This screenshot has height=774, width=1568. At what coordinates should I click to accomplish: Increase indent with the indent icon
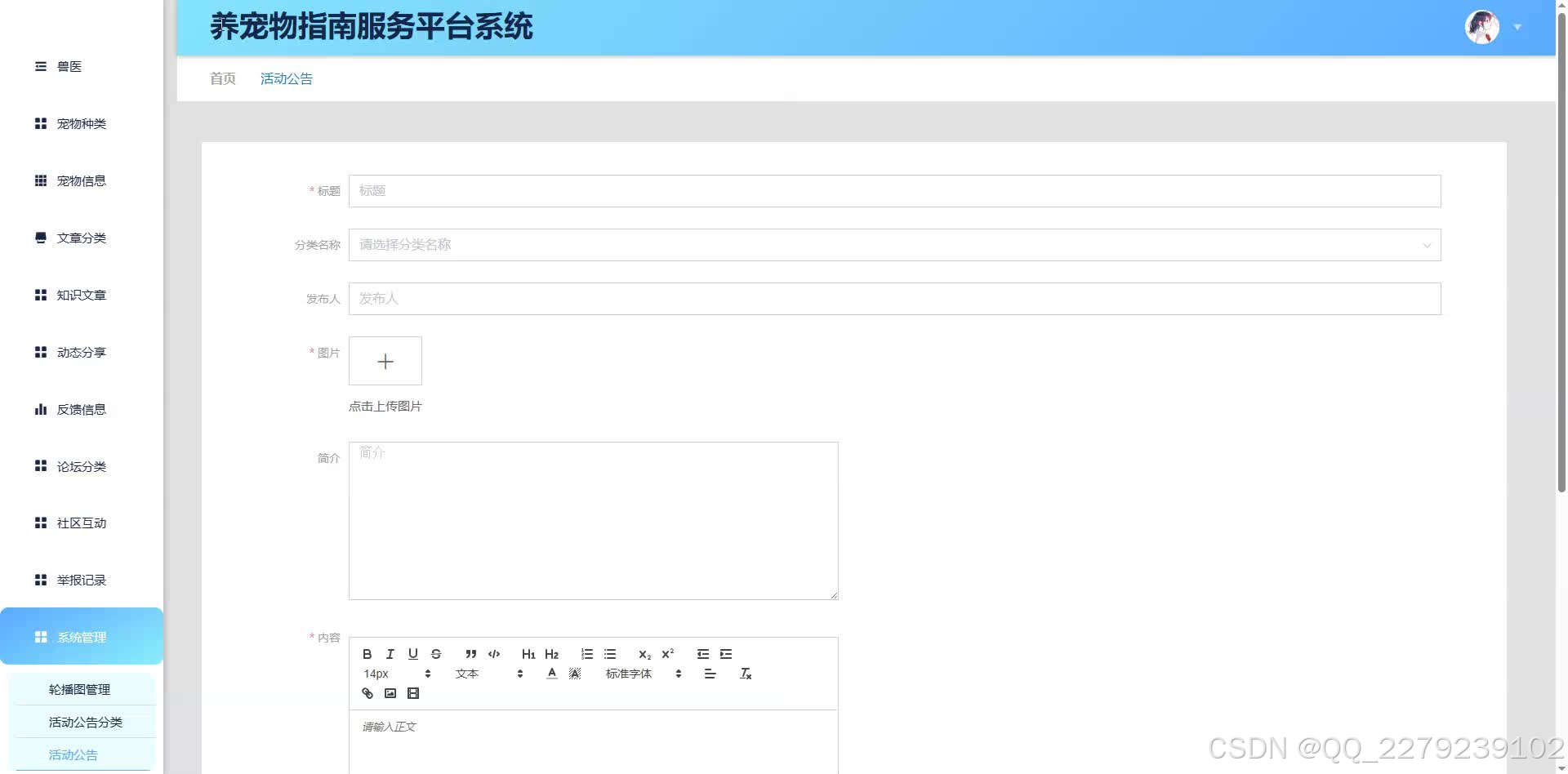click(725, 654)
